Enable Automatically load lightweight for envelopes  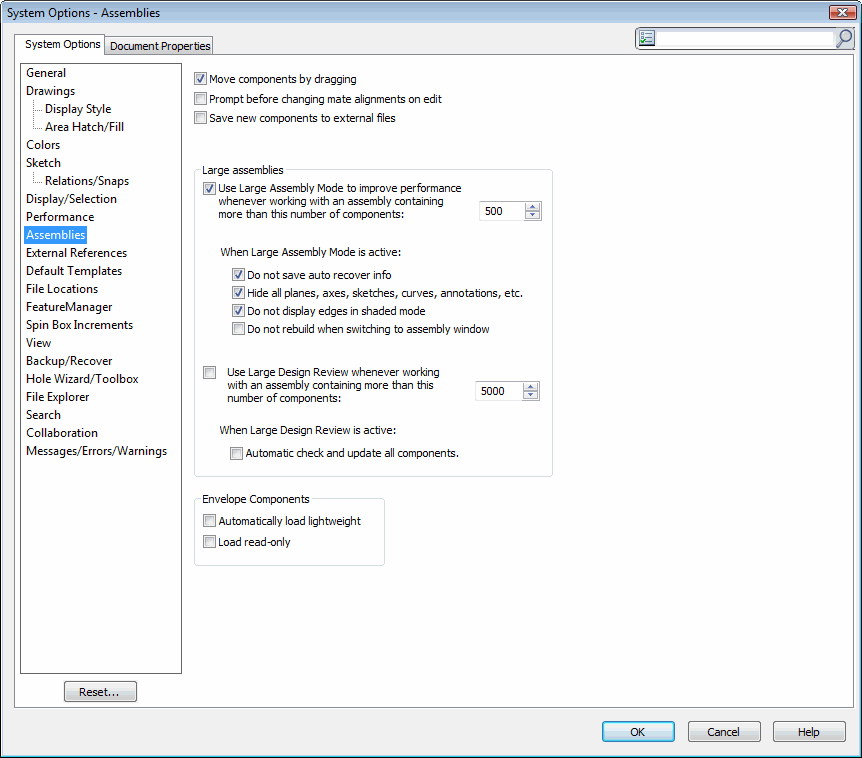(209, 521)
